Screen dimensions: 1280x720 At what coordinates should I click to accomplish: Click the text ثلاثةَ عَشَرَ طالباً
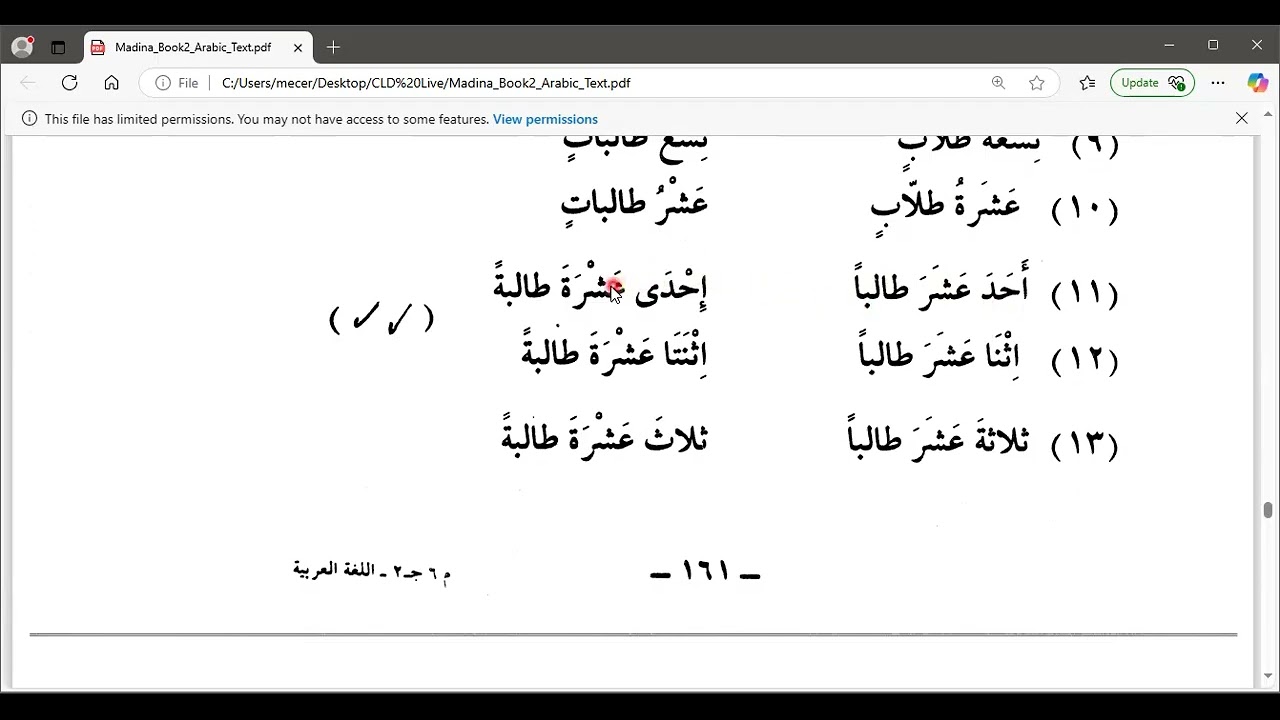(x=937, y=437)
